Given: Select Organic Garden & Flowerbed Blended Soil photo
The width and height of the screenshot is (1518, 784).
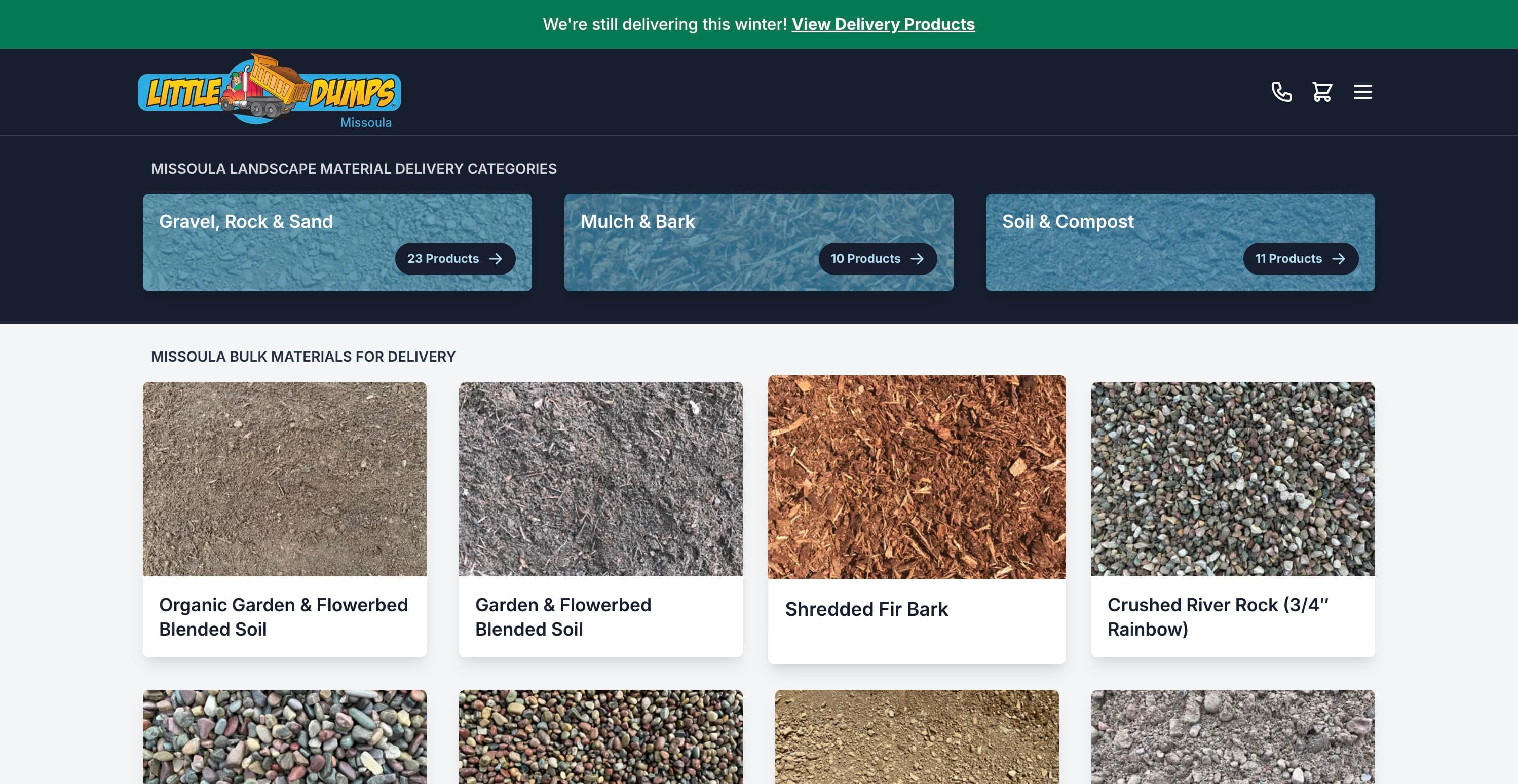Looking at the screenshot, I should click(x=285, y=479).
